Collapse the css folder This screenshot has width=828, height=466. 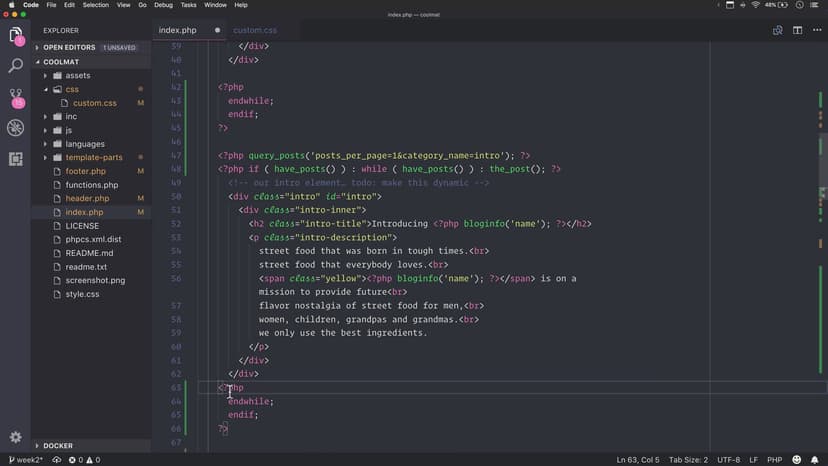[x=71, y=89]
